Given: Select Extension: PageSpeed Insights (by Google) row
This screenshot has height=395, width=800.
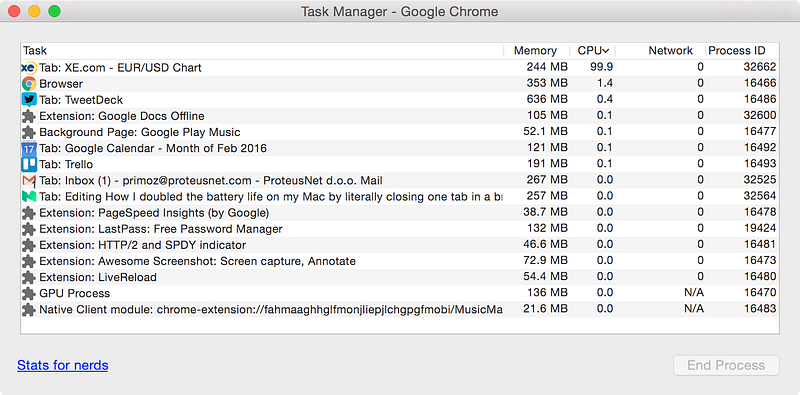Looking at the screenshot, I should click(399, 213).
